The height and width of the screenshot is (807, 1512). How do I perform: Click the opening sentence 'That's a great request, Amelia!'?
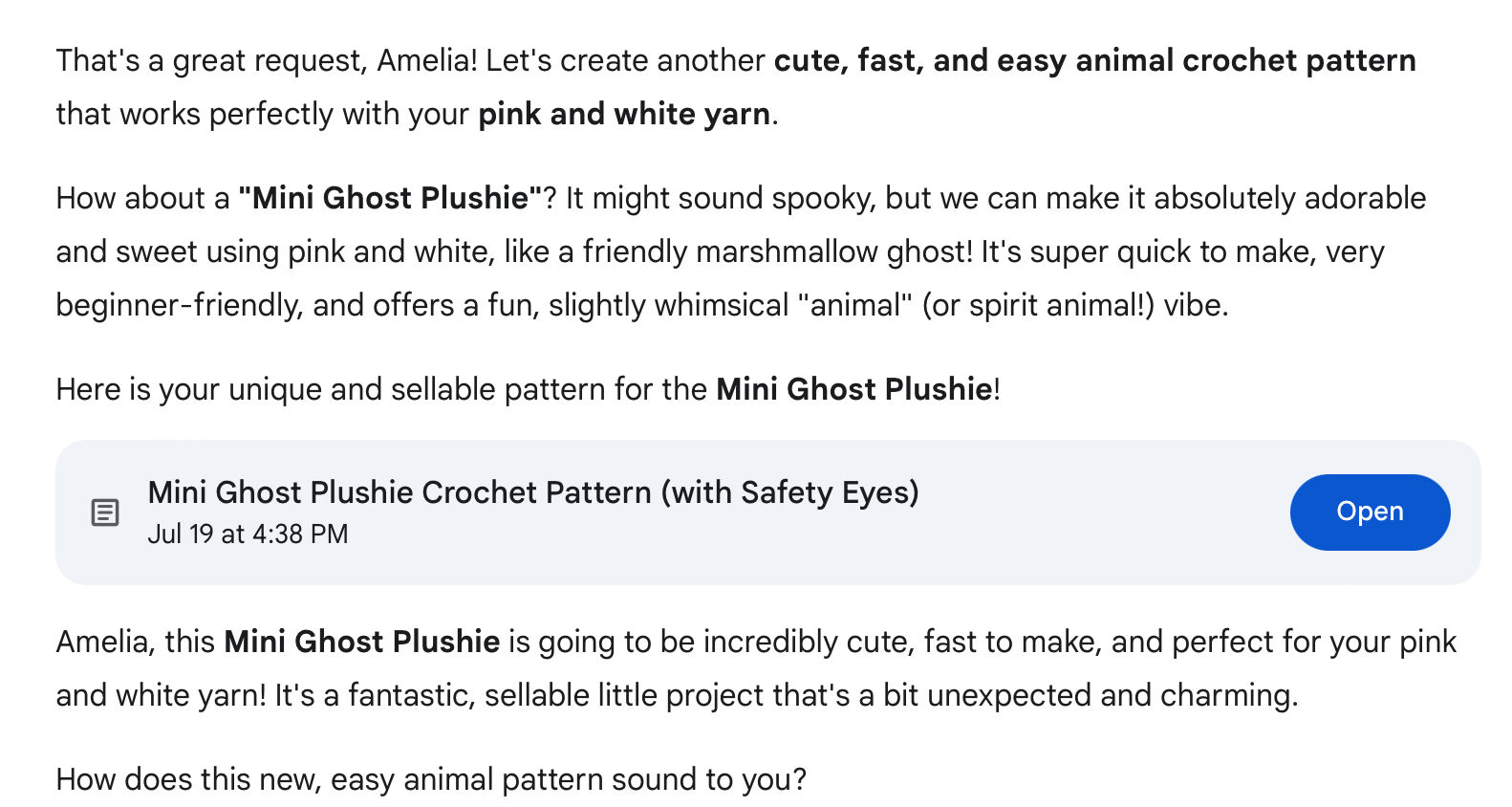(x=267, y=60)
